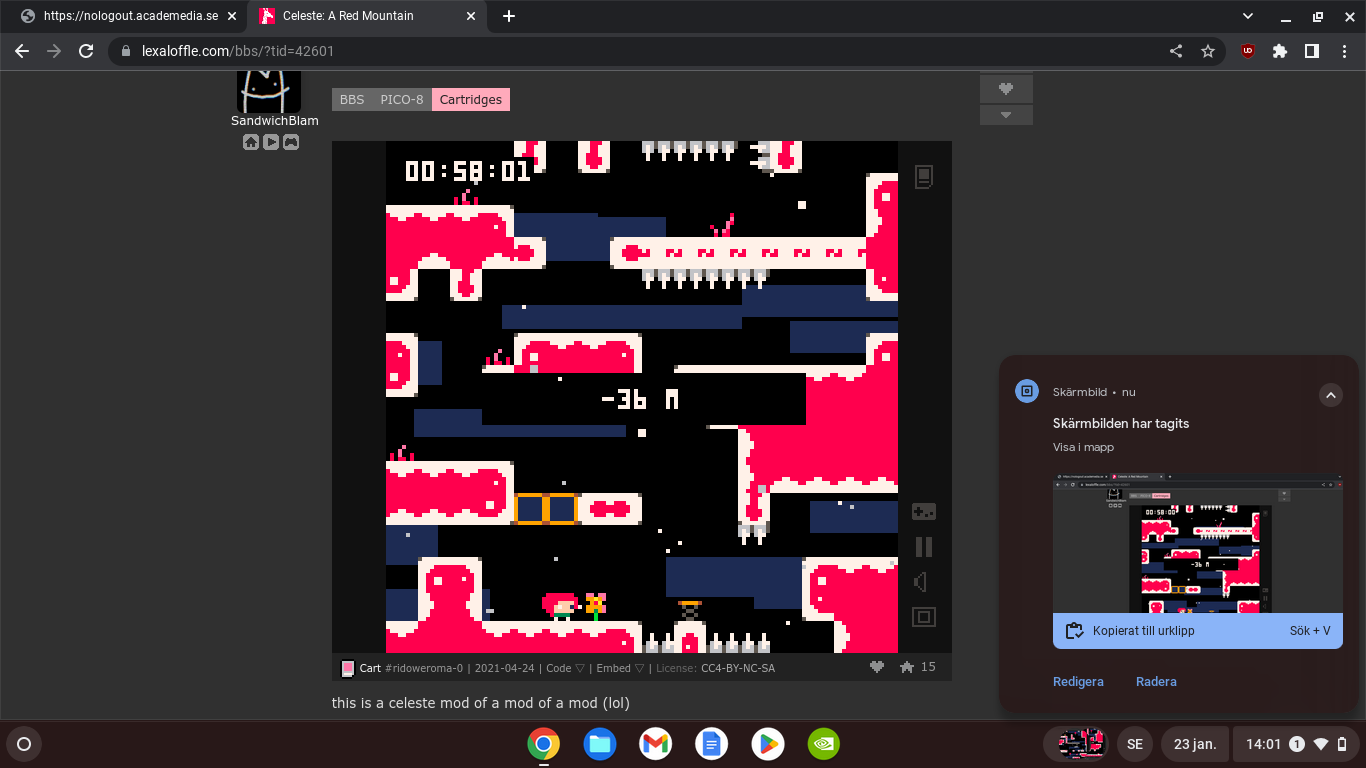View site info via the lock icon
The image size is (1366, 768).
[x=126, y=51]
